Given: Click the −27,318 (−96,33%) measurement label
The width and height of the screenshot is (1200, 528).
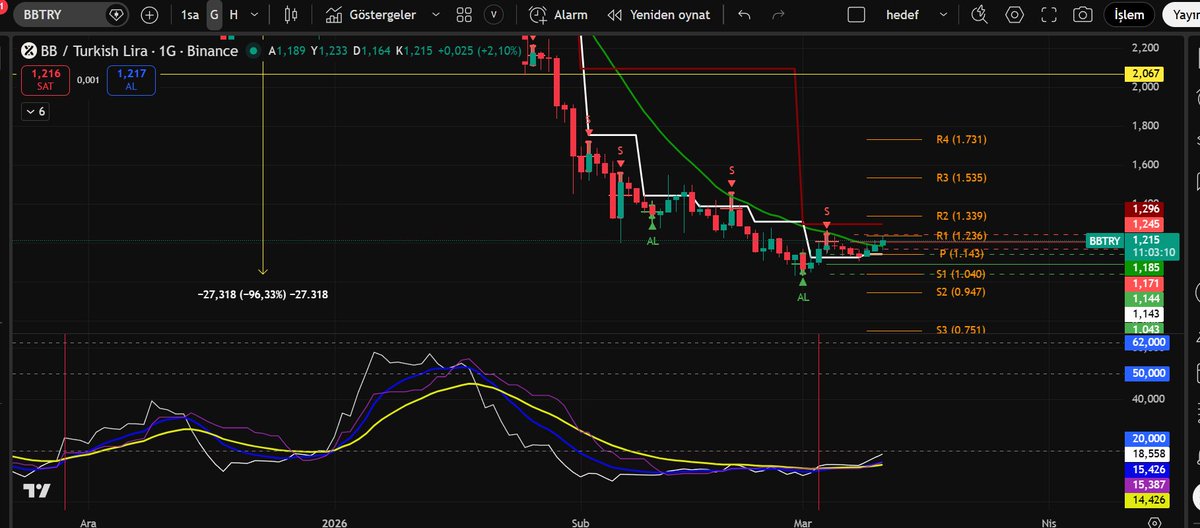Looking at the screenshot, I should (x=263, y=294).
